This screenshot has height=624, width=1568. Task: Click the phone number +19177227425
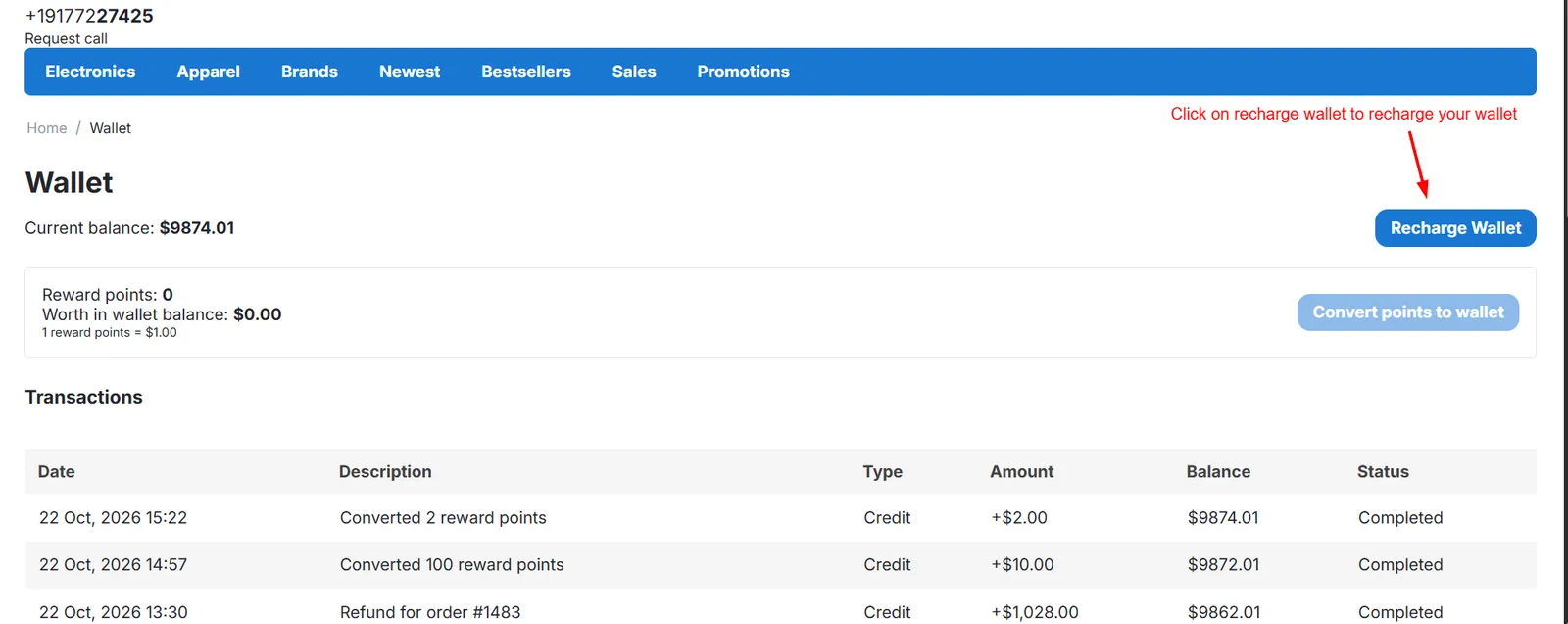(x=89, y=16)
